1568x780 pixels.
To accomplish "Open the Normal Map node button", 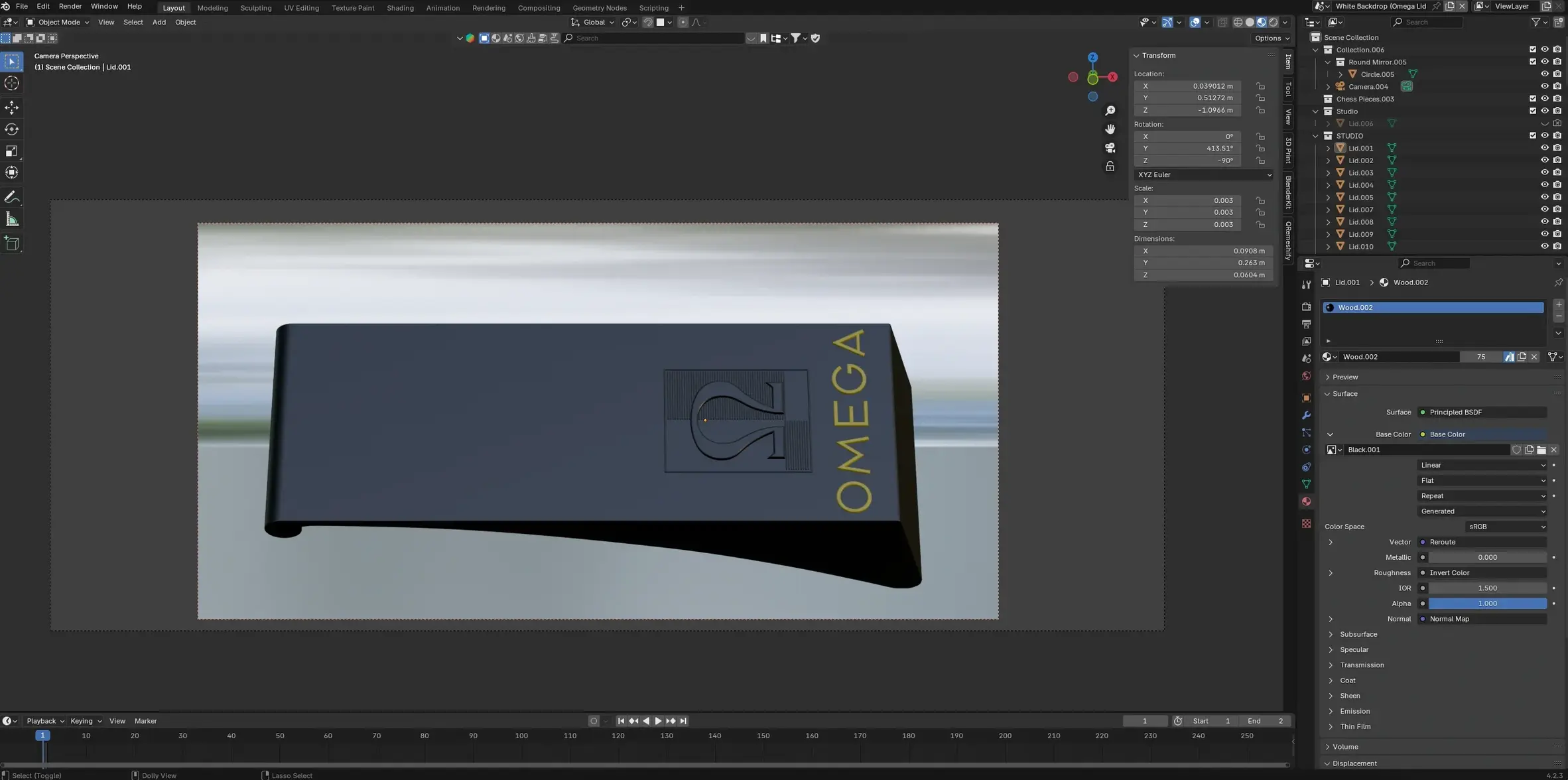I will coord(1483,619).
